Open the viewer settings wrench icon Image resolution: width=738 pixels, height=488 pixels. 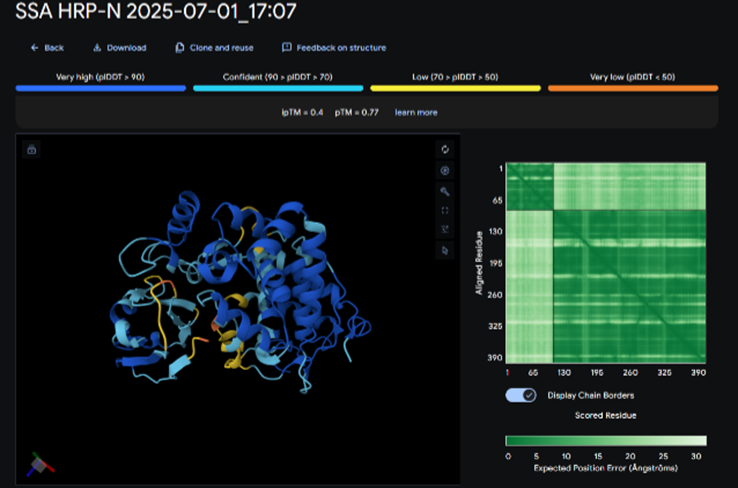tap(445, 190)
